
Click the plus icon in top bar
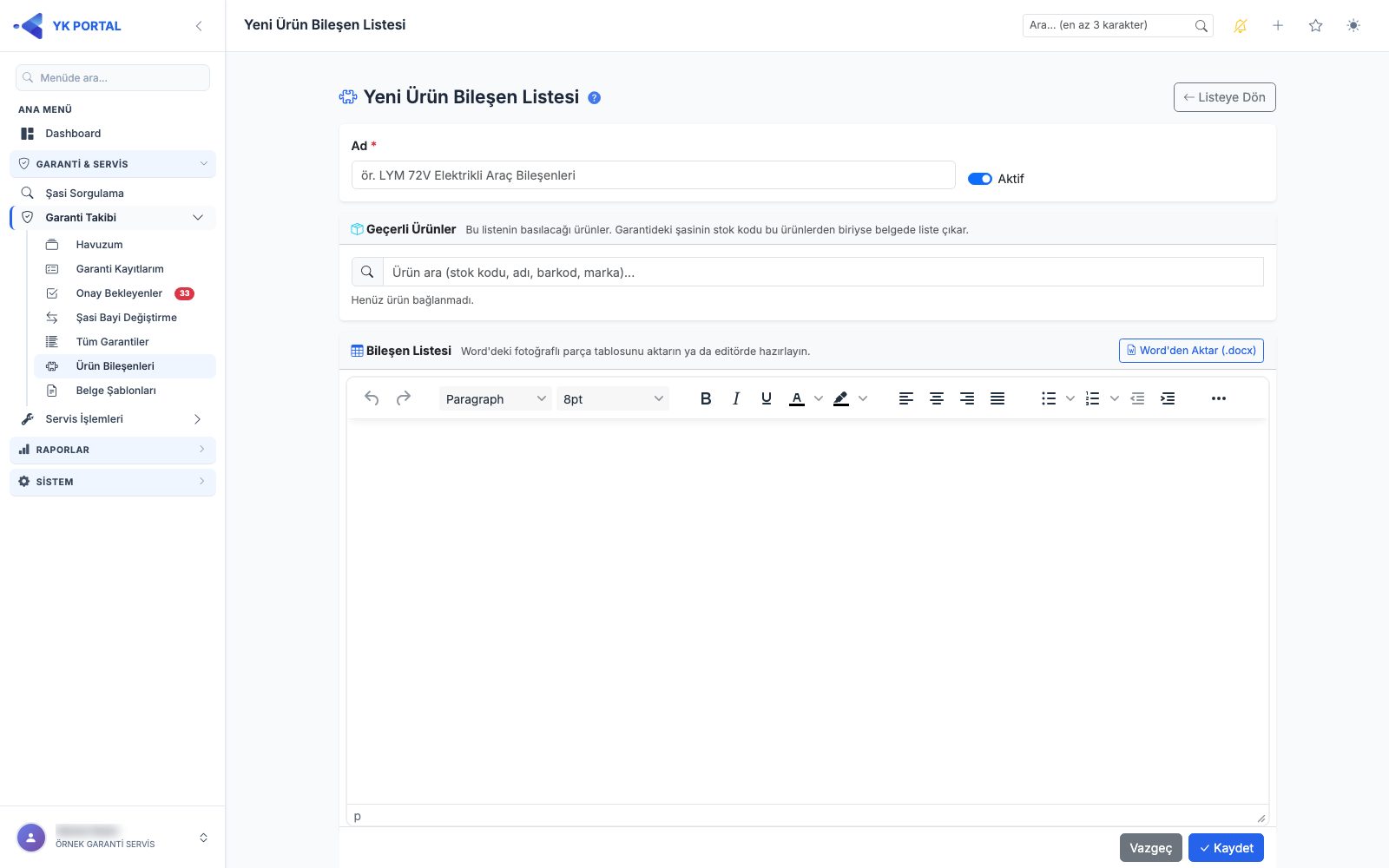[x=1278, y=26]
